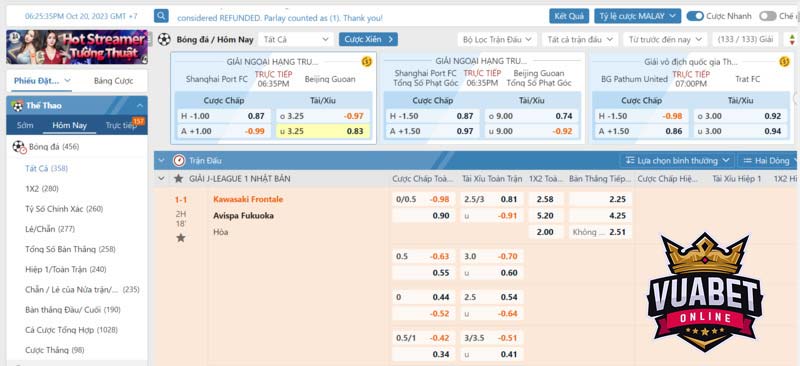Select the Hôm Nay tab

pyautogui.click(x=69, y=125)
